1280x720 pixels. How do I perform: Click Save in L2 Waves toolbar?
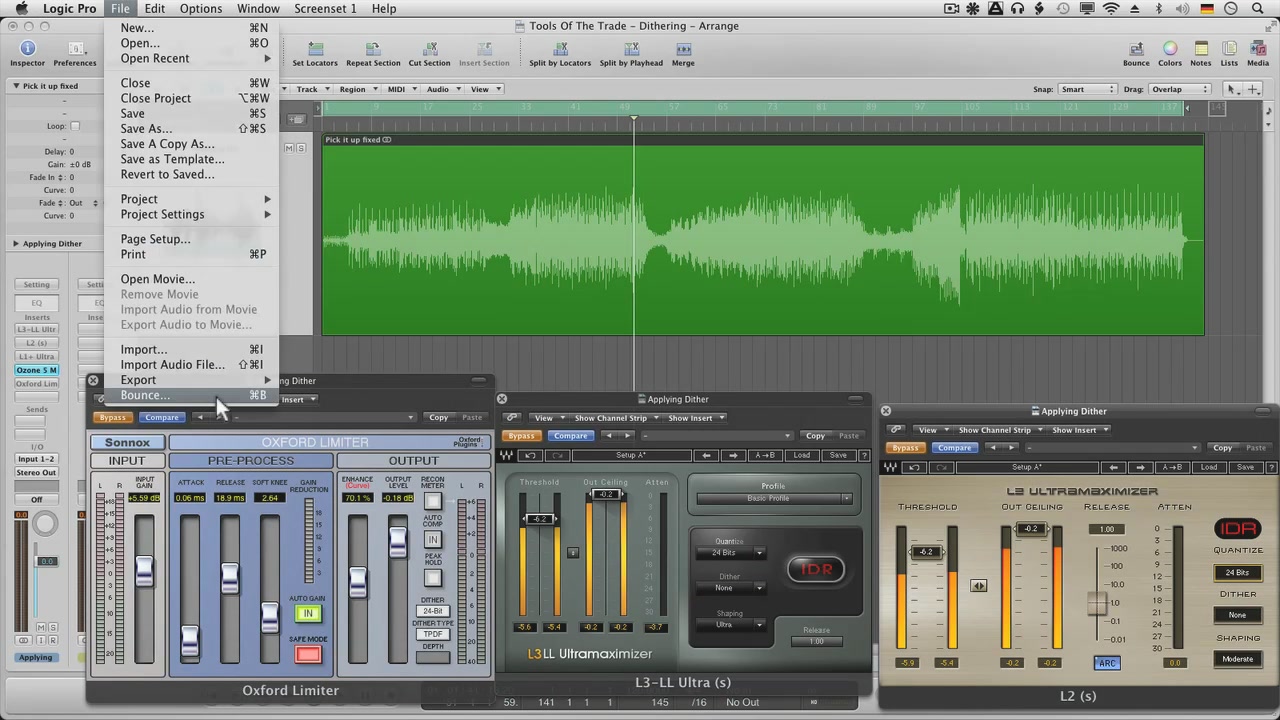coord(1245,468)
